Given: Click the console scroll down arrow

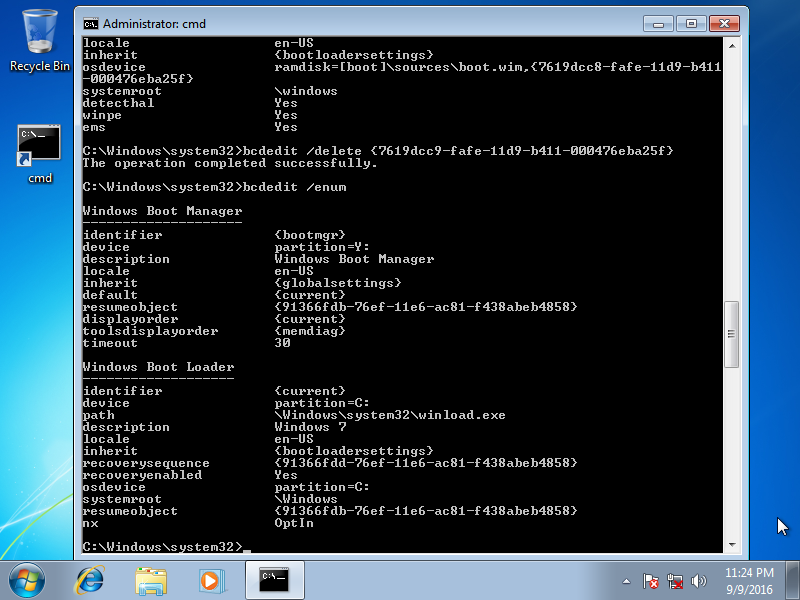Looking at the screenshot, I should (x=732, y=545).
